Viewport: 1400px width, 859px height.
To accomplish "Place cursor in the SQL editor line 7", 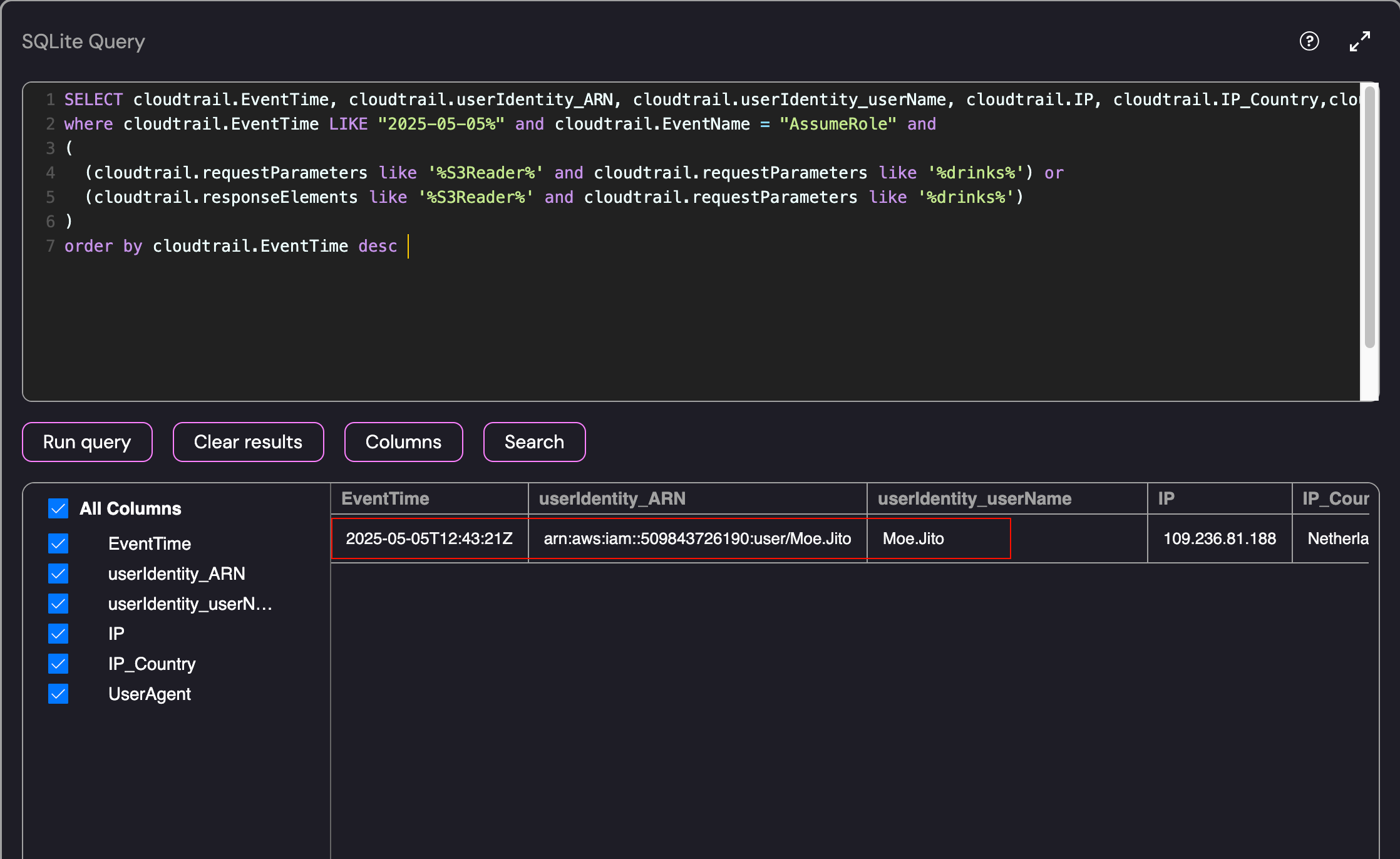I will point(250,246).
